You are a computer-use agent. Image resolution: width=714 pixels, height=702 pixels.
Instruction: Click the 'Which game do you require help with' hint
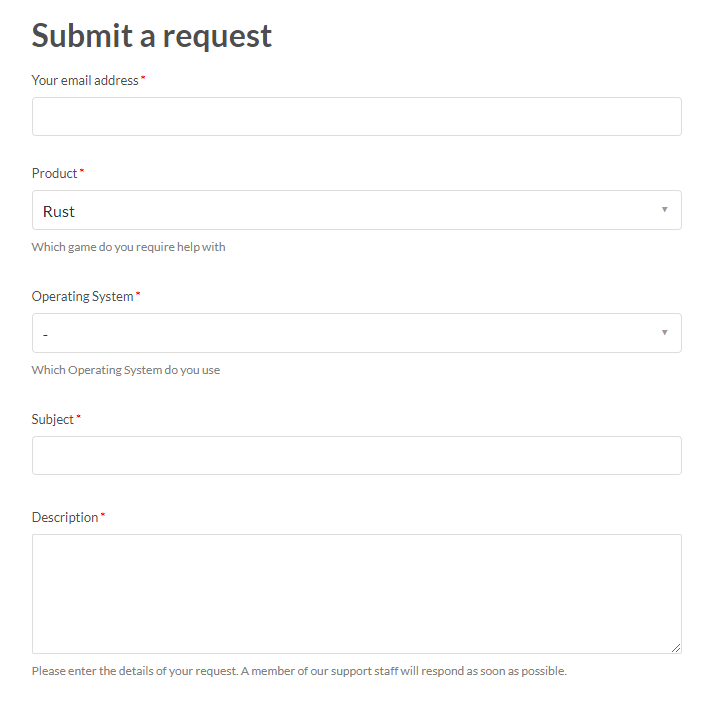pos(128,247)
